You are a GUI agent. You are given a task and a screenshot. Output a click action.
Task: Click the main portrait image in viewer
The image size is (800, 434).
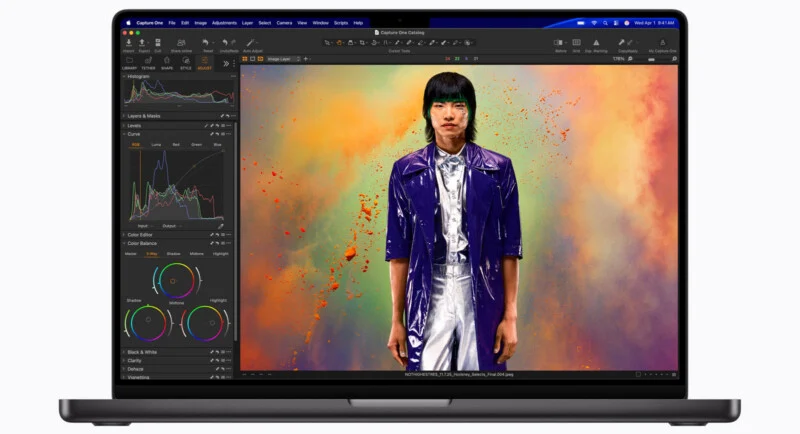(x=459, y=218)
